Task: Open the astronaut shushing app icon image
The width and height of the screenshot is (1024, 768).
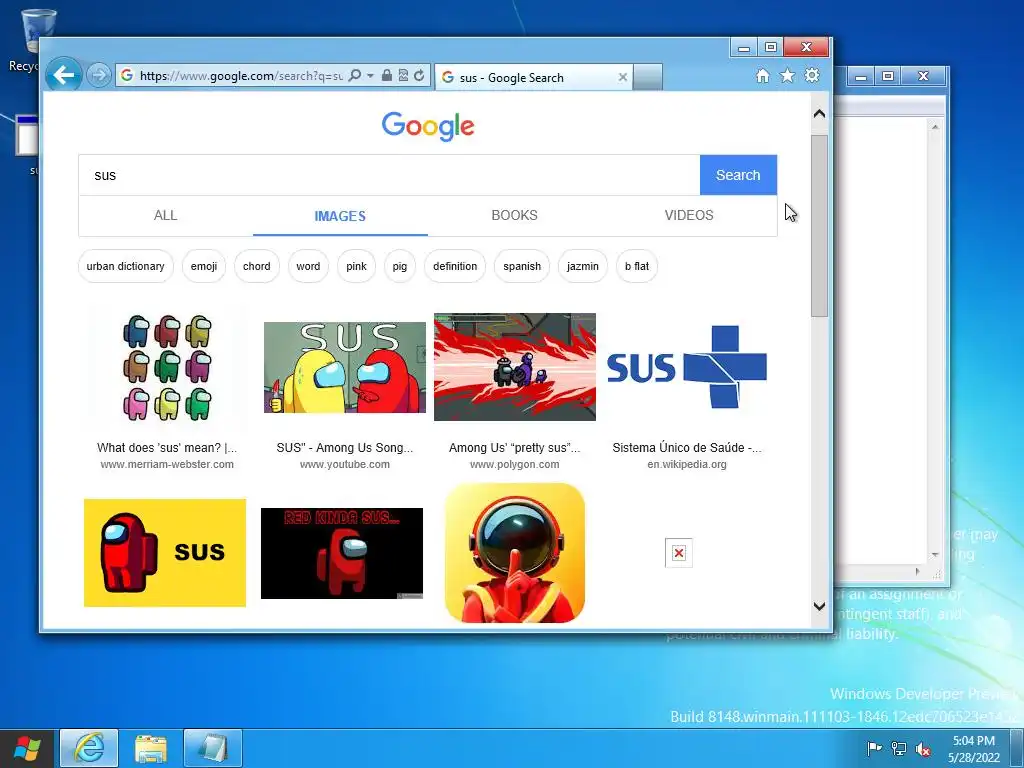Action: point(515,552)
